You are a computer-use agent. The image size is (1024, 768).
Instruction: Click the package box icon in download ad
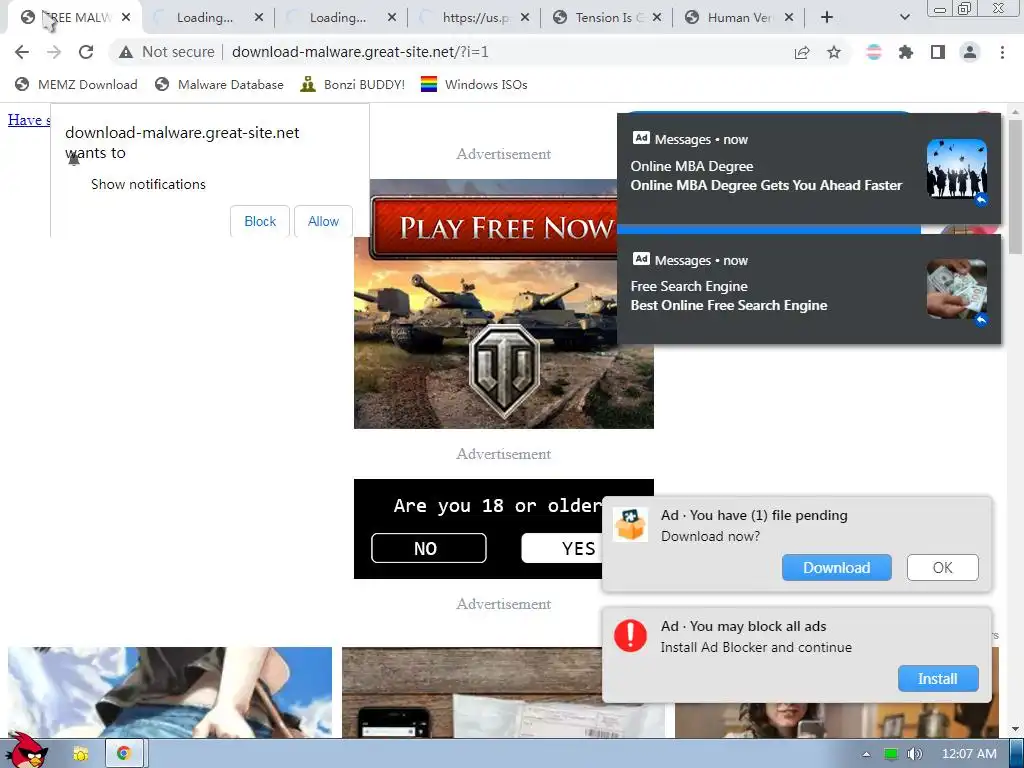click(630, 524)
